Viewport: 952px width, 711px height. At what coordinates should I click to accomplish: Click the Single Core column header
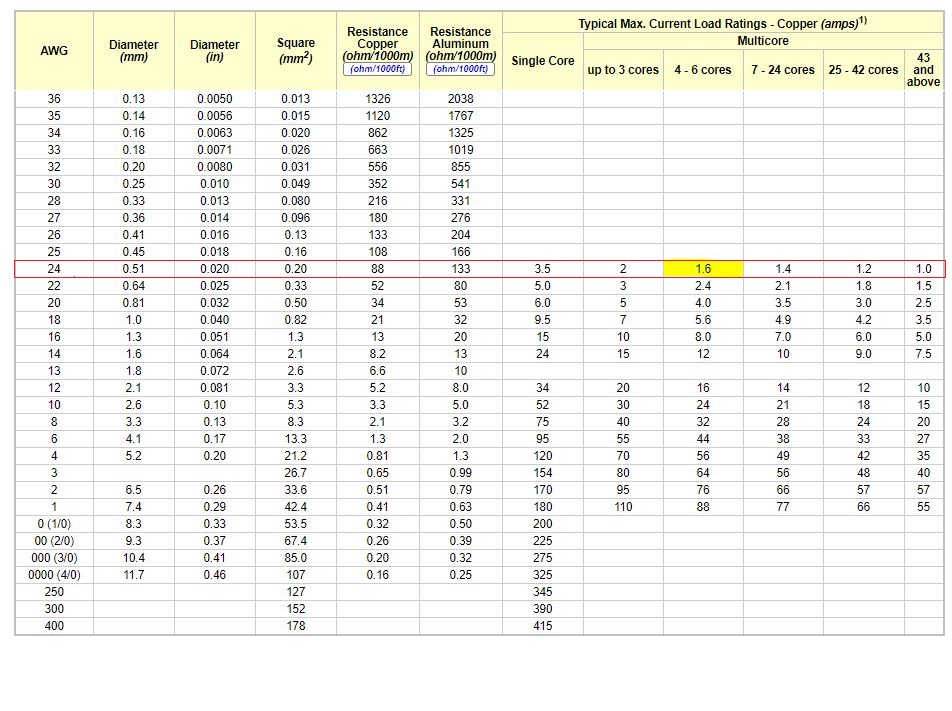(x=542, y=61)
